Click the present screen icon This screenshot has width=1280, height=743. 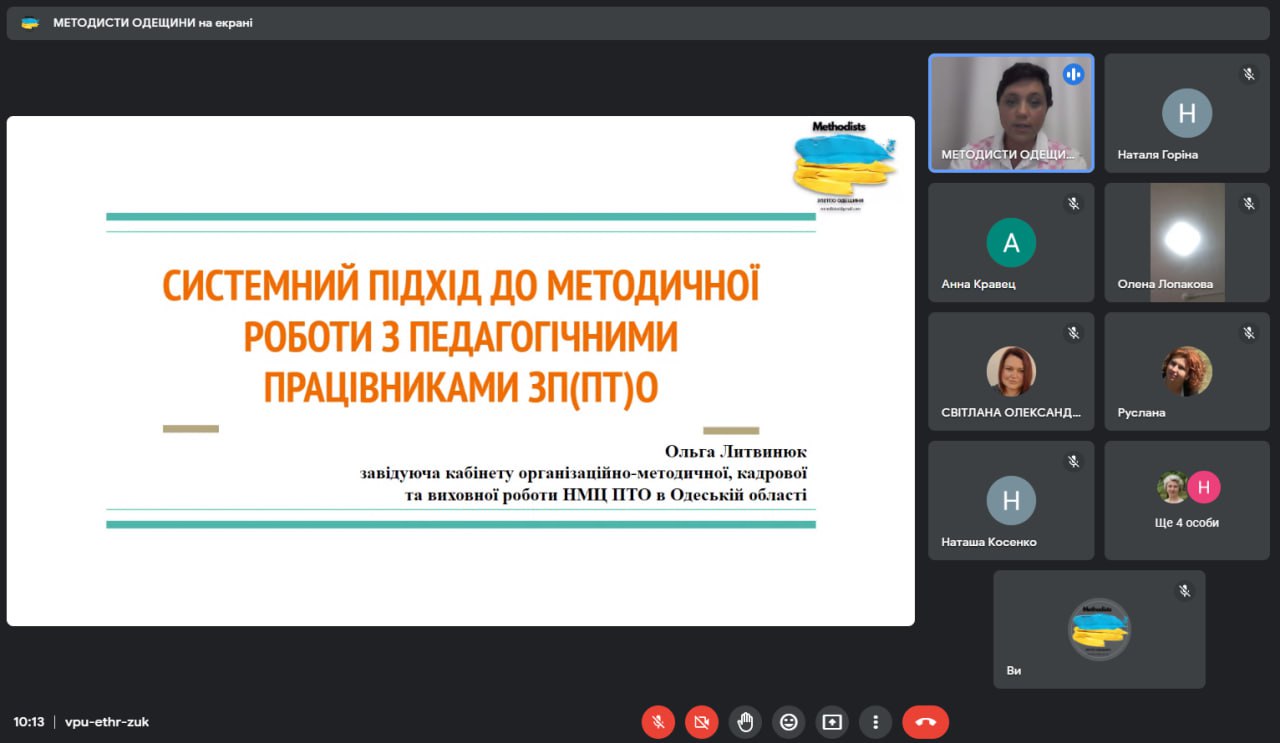point(832,721)
